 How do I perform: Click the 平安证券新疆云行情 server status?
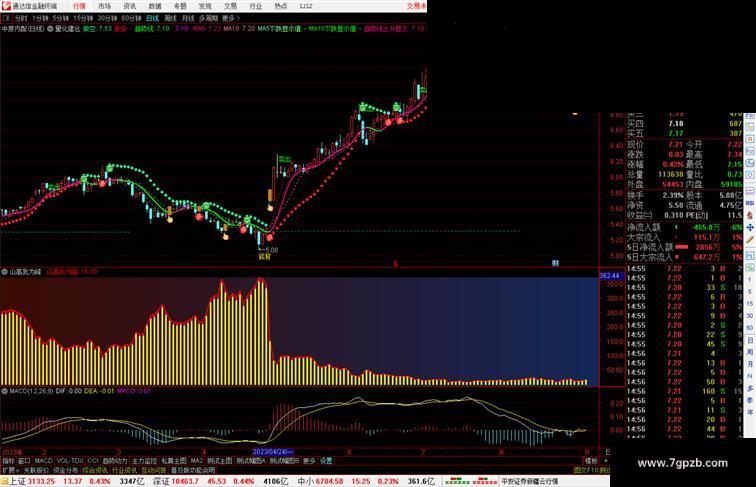pos(530,481)
